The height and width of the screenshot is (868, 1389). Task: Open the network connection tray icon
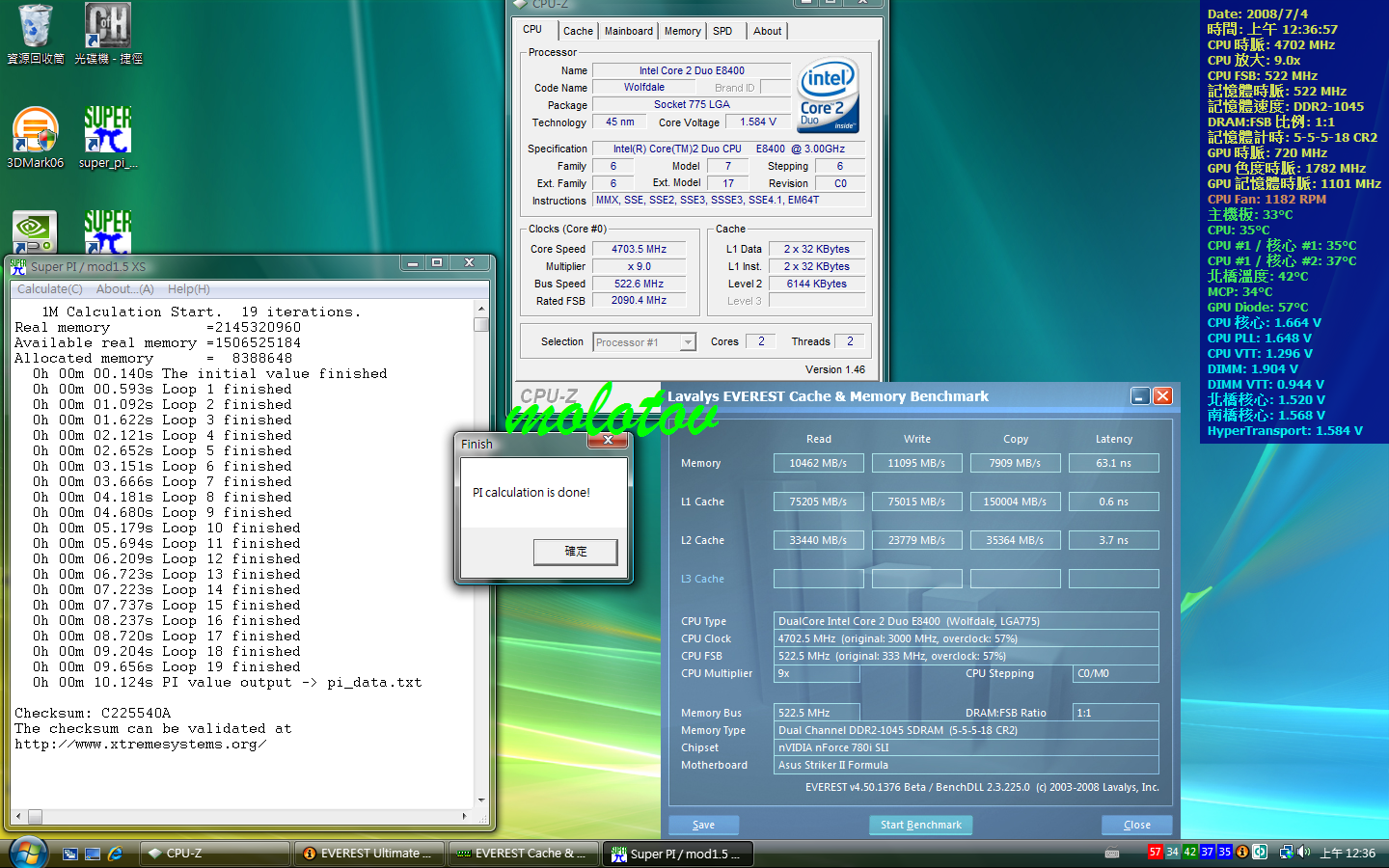(1286, 852)
